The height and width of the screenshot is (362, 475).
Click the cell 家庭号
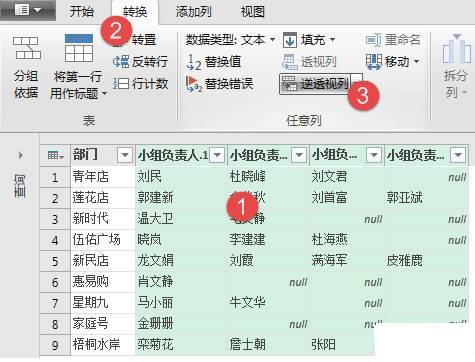coord(103,324)
